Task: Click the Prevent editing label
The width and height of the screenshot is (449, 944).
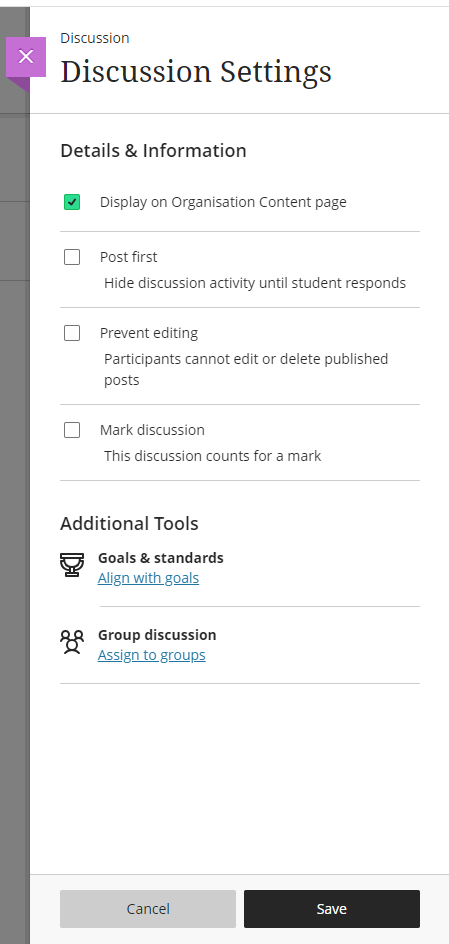Action: [149, 333]
